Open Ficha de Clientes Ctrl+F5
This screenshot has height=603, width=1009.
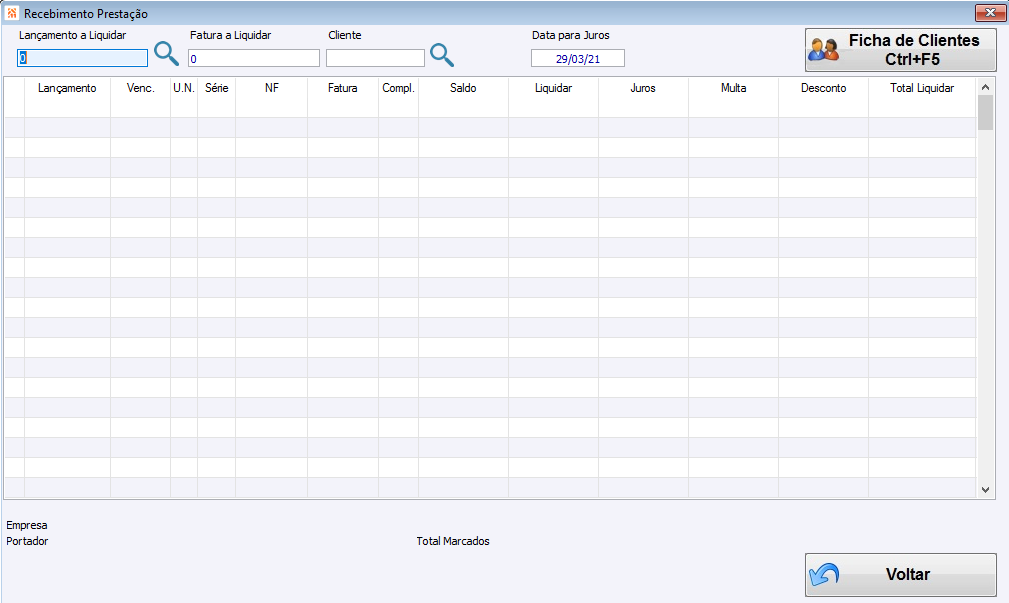pos(900,50)
